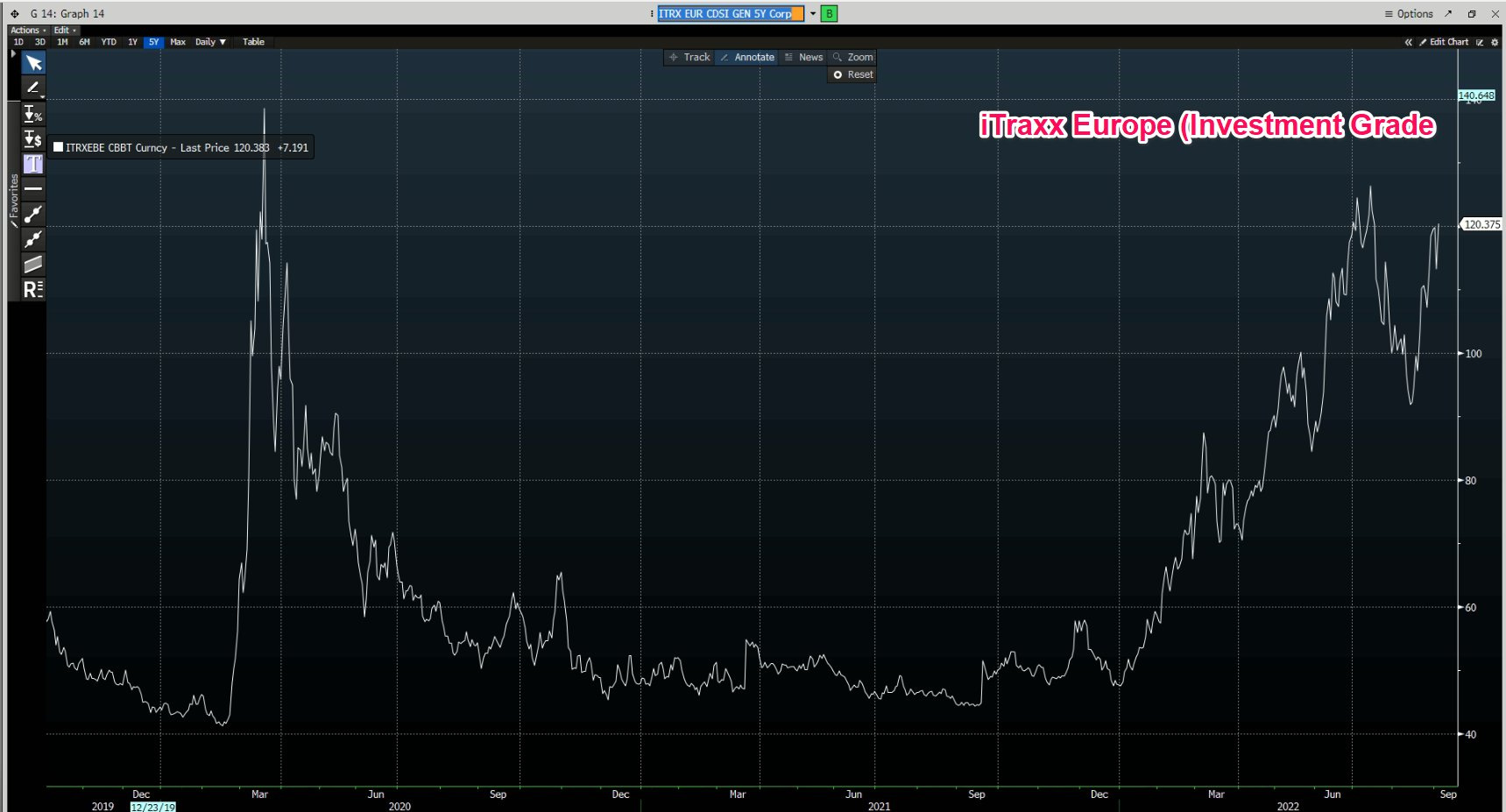This screenshot has height=812, width=1506.
Task: Open the regression R tool
Action: coord(33,289)
